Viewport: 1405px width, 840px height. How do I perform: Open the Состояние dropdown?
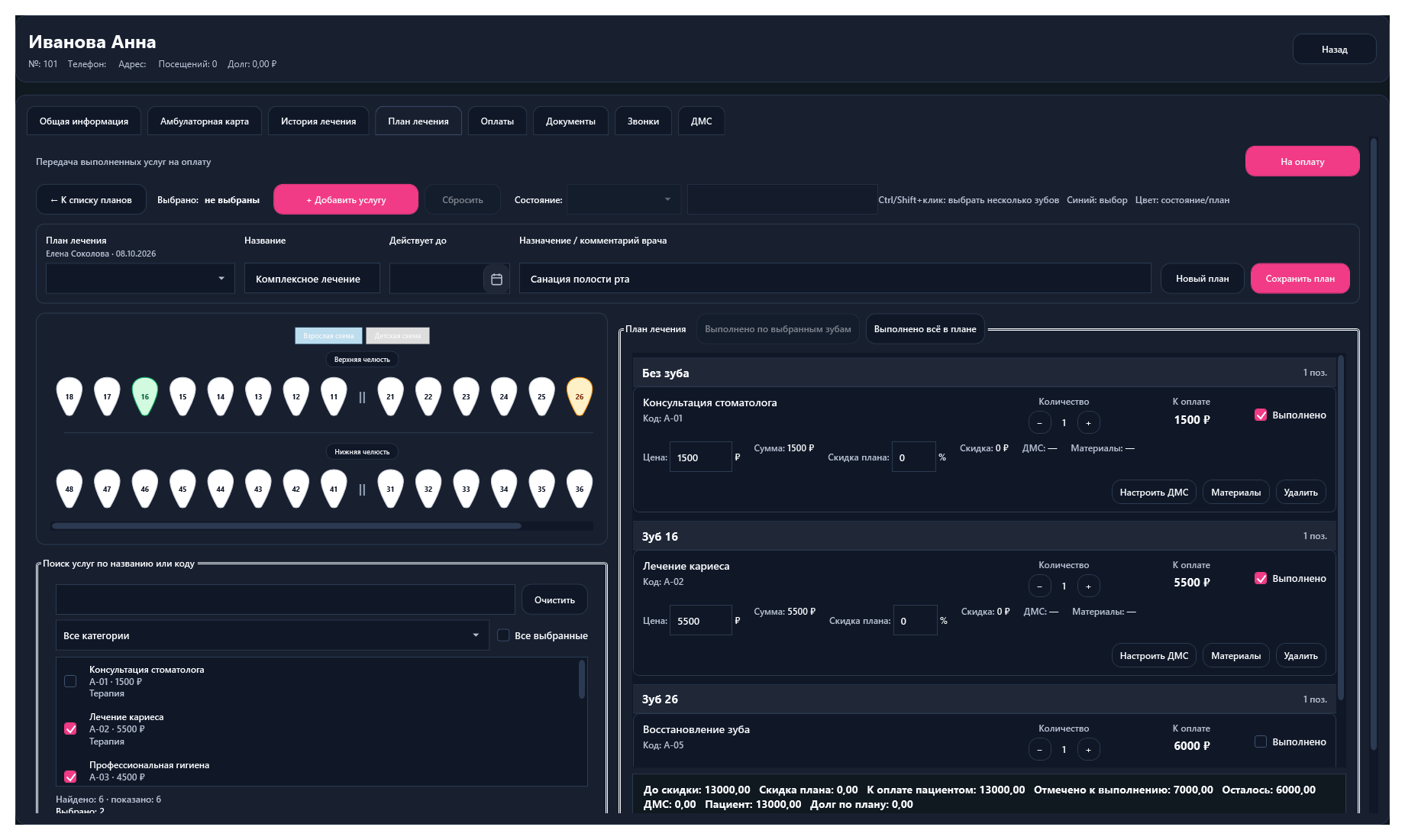(x=623, y=199)
